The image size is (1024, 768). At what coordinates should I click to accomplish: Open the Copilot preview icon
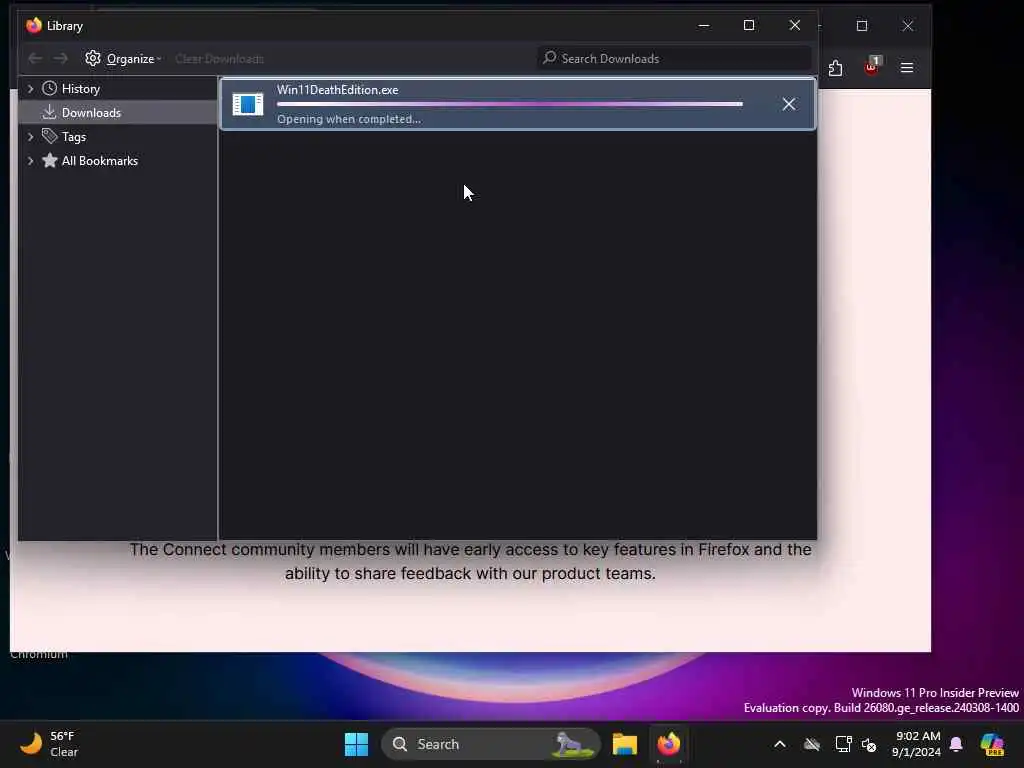pyautogui.click(x=992, y=744)
